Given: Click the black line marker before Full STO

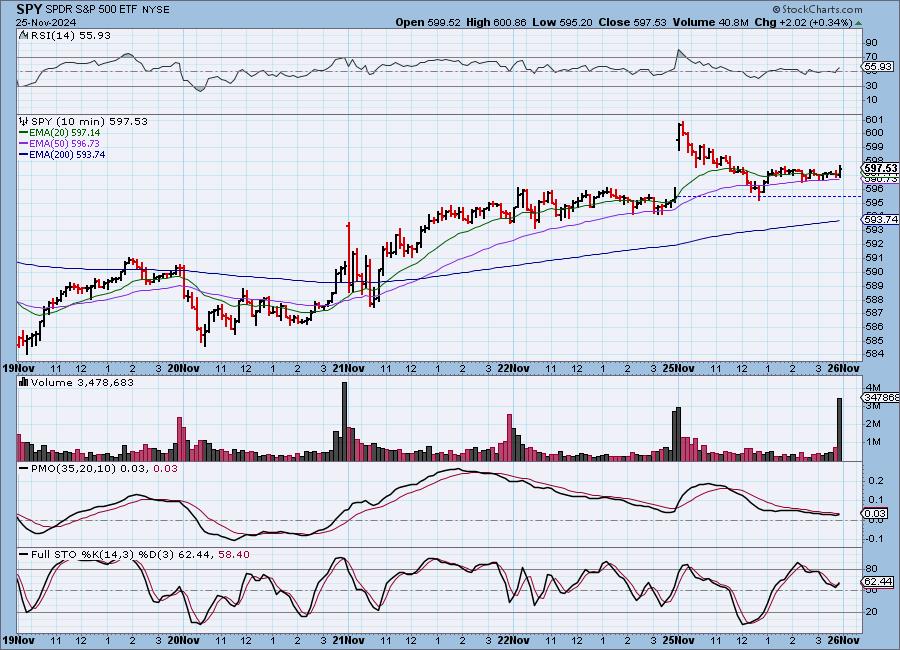Looking at the screenshot, I should [24, 555].
